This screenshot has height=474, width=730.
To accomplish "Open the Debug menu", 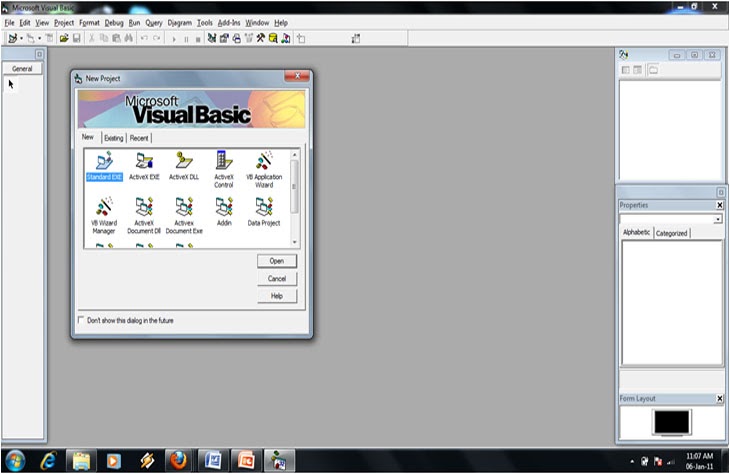I will click(x=114, y=22).
